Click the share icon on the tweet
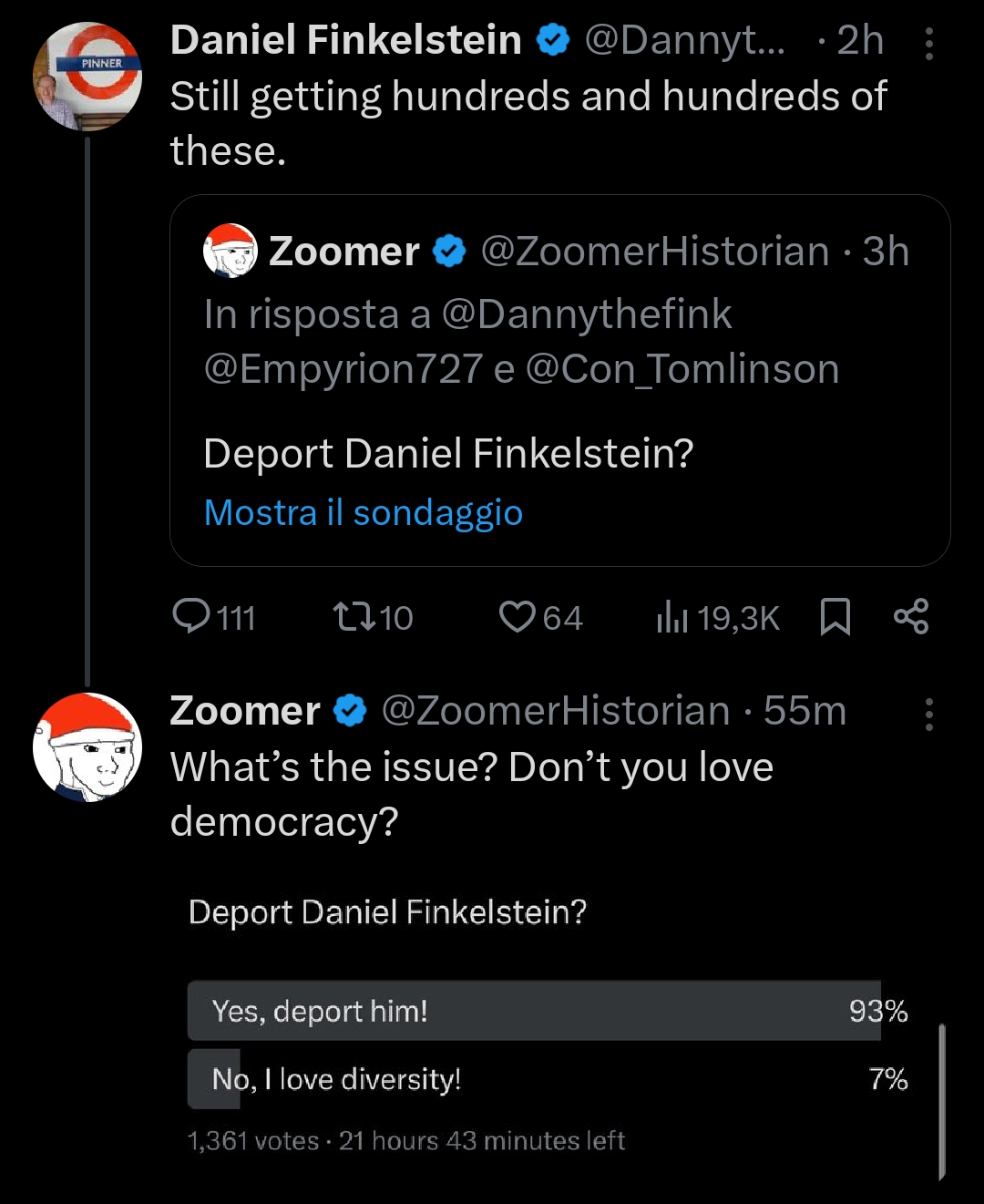This screenshot has width=984, height=1204. point(910,617)
